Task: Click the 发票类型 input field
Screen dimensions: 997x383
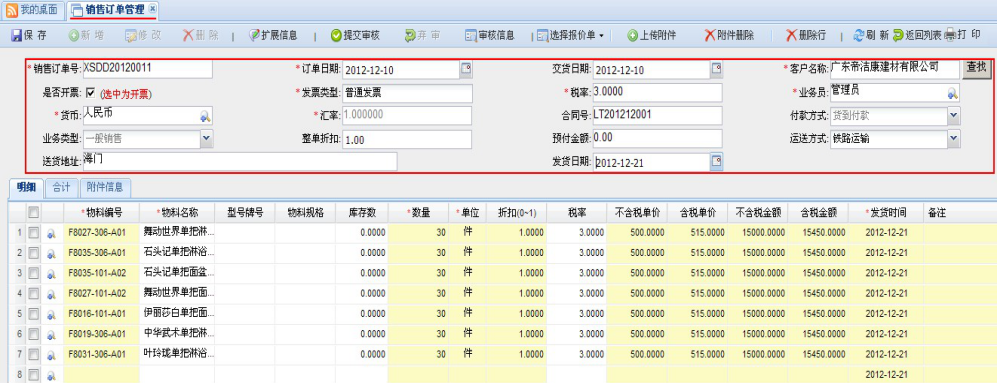Action: click(408, 93)
